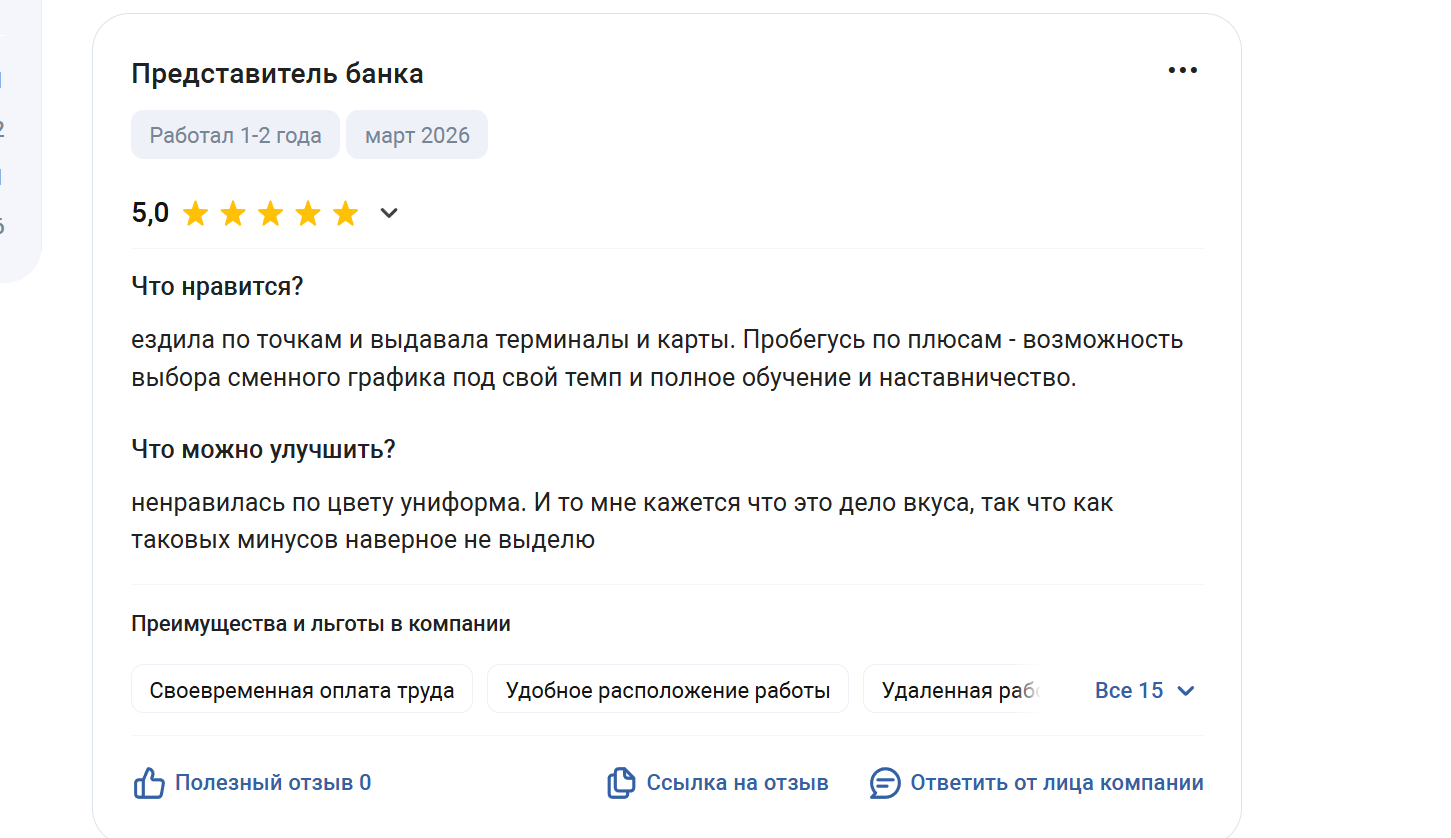Image resolution: width=1451 pixels, height=838 pixels.
Task: Click the fifth rating star
Action: (x=345, y=213)
